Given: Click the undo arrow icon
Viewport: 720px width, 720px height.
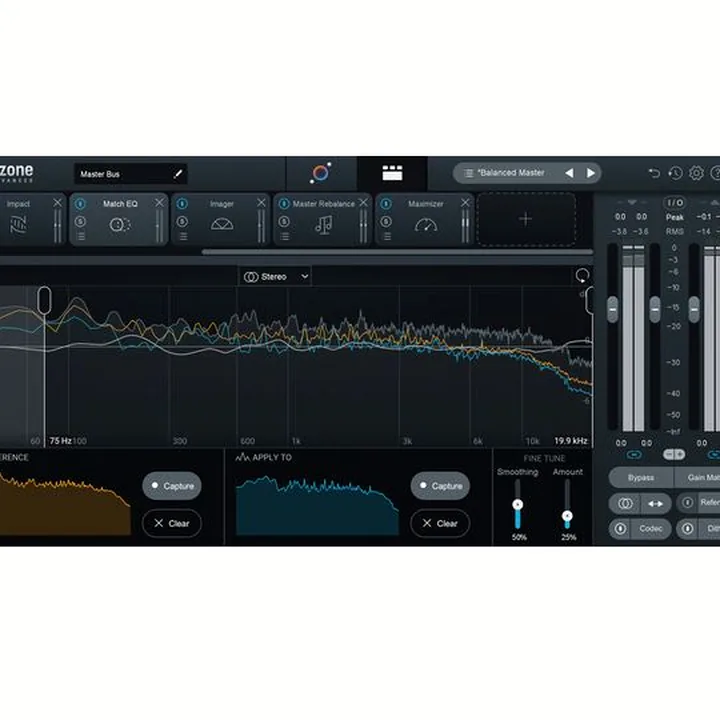Looking at the screenshot, I should (654, 173).
